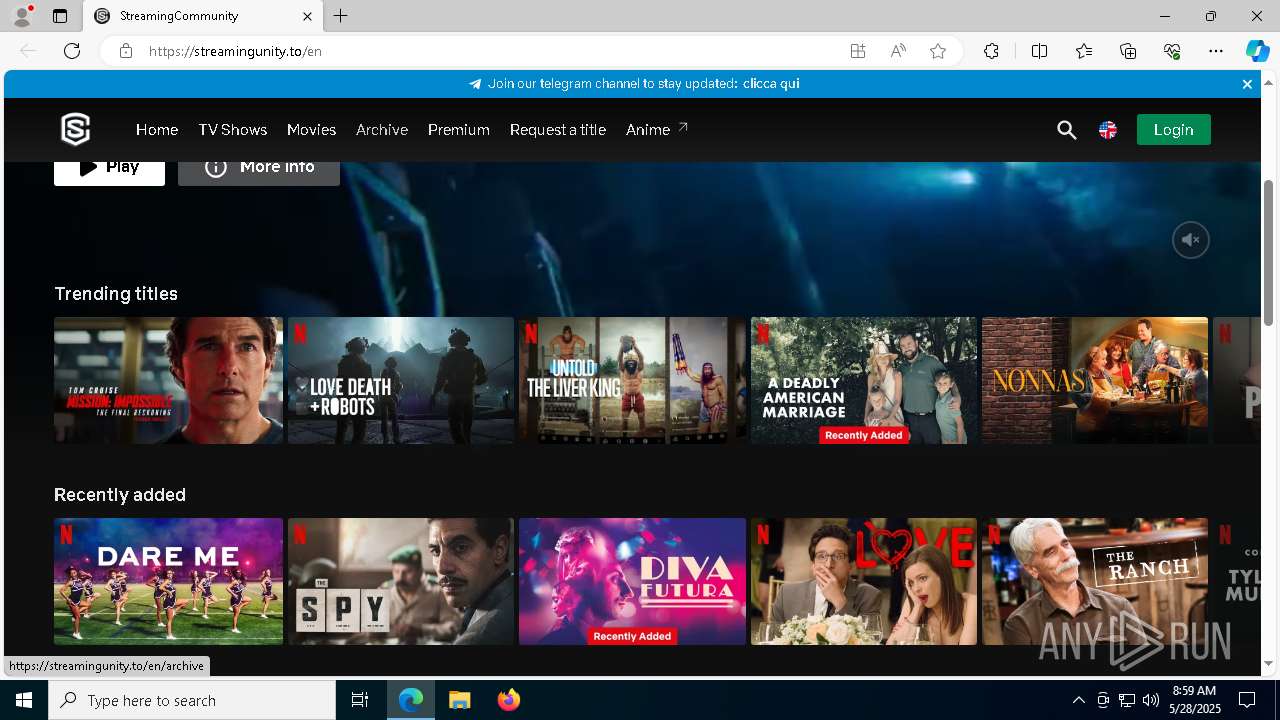Image resolution: width=1280 pixels, height=720 pixels.
Task: Open a new browser tab
Action: [x=341, y=16]
